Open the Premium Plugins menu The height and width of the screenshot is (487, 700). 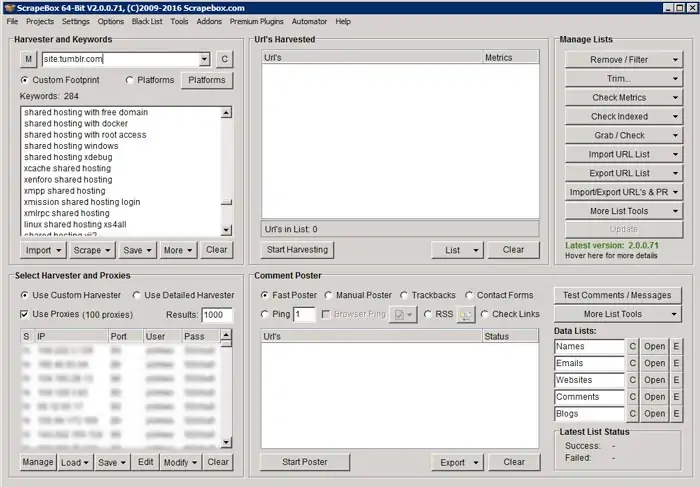point(256,21)
